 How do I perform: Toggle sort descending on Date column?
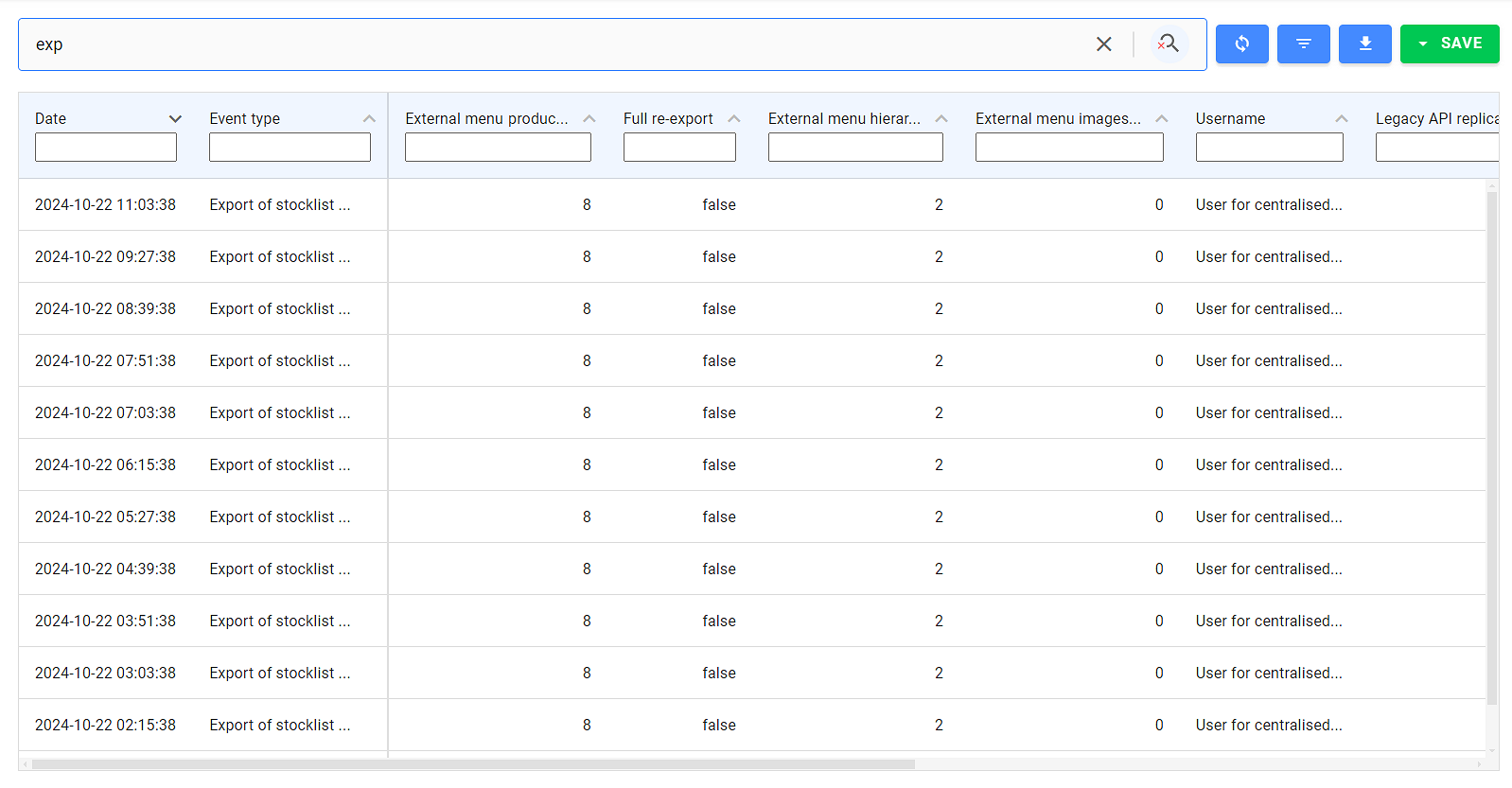pos(175,118)
